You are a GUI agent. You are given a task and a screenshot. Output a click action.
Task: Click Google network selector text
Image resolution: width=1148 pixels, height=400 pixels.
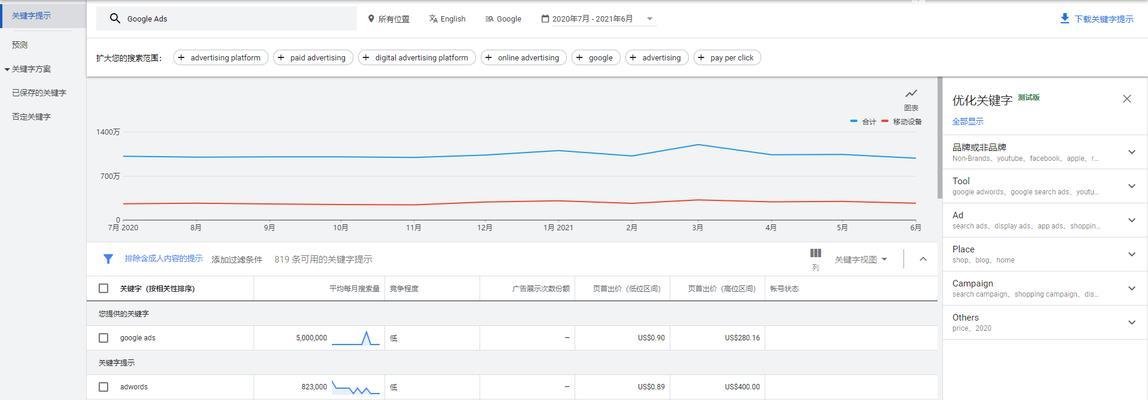(509, 19)
